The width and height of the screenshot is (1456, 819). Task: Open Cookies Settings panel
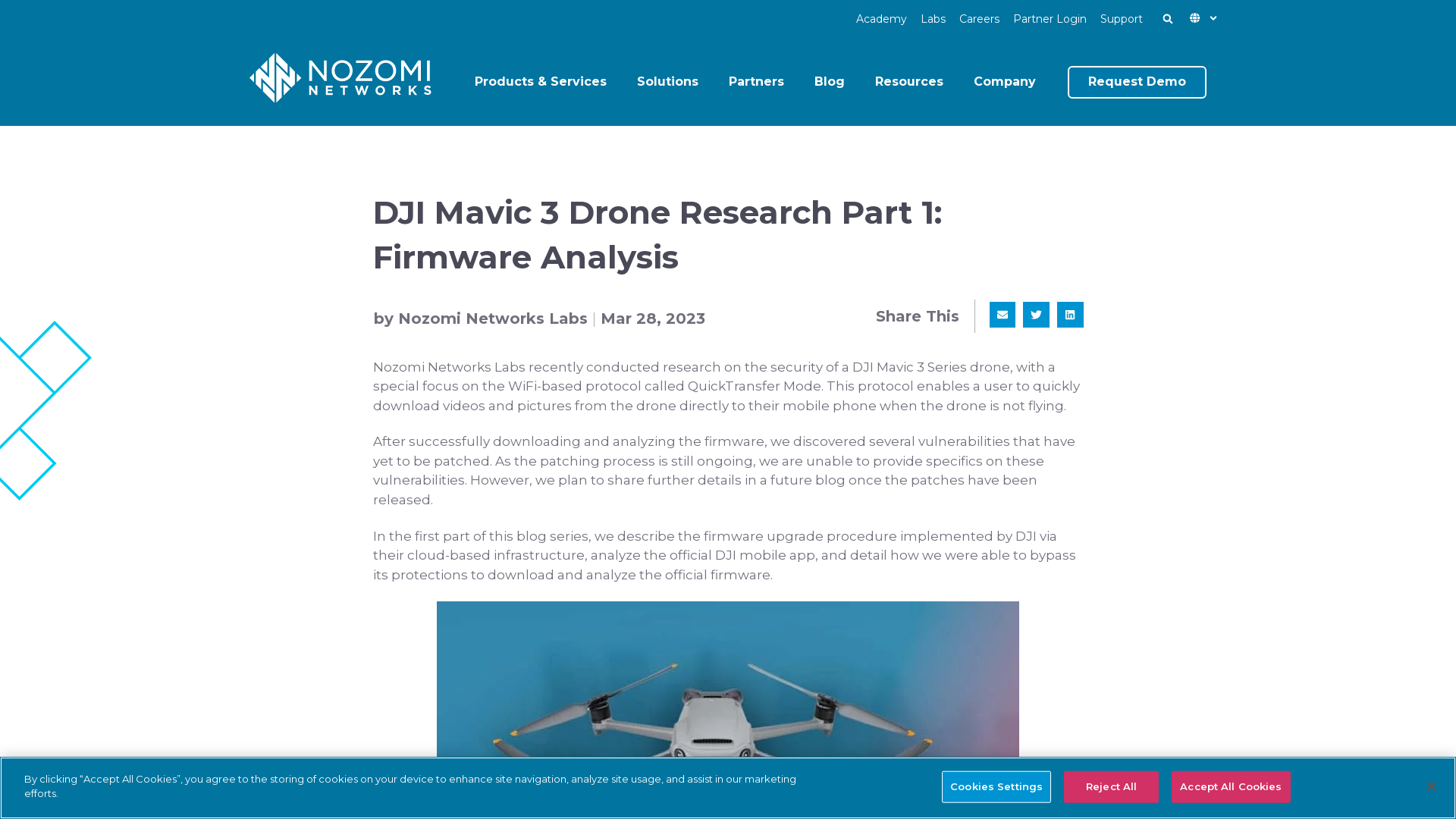(996, 787)
